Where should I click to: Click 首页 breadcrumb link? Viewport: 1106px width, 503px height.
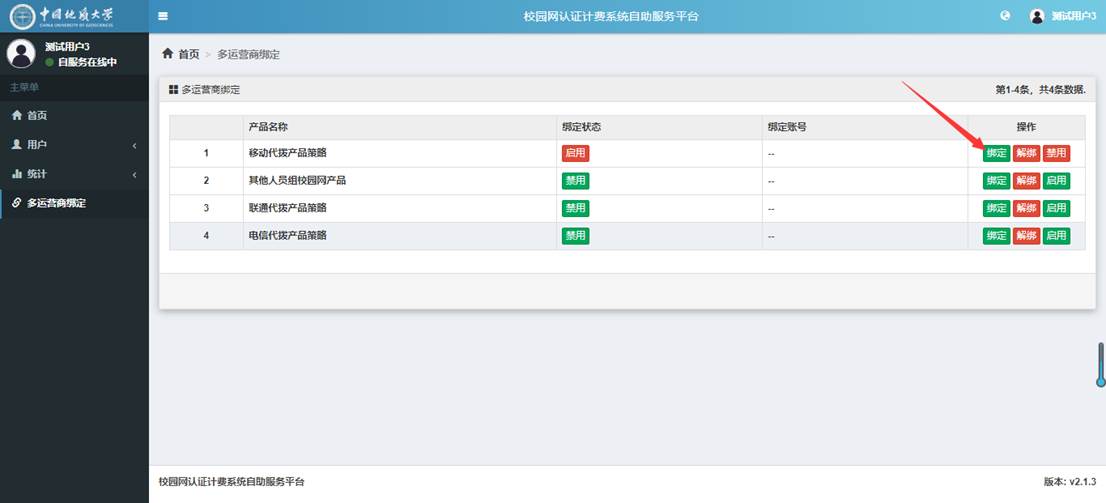click(188, 54)
